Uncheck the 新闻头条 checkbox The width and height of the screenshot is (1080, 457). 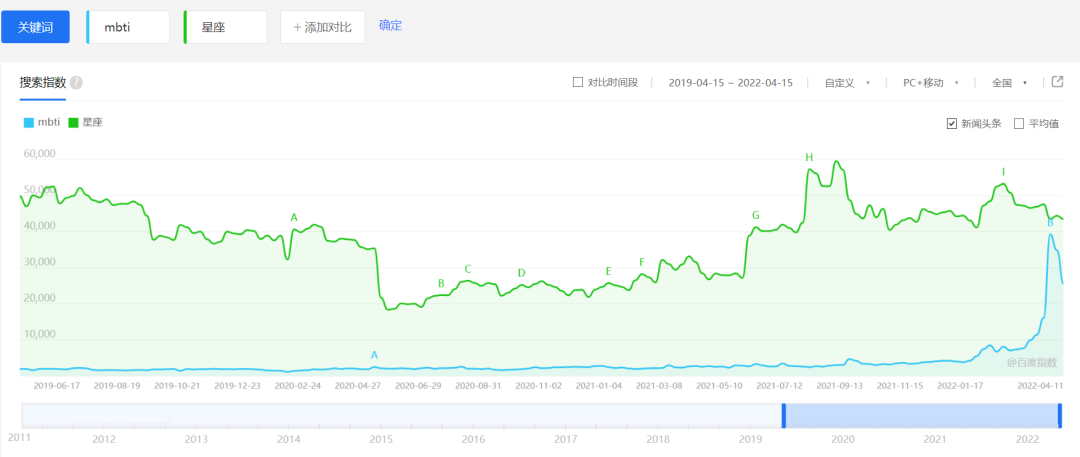click(x=952, y=124)
